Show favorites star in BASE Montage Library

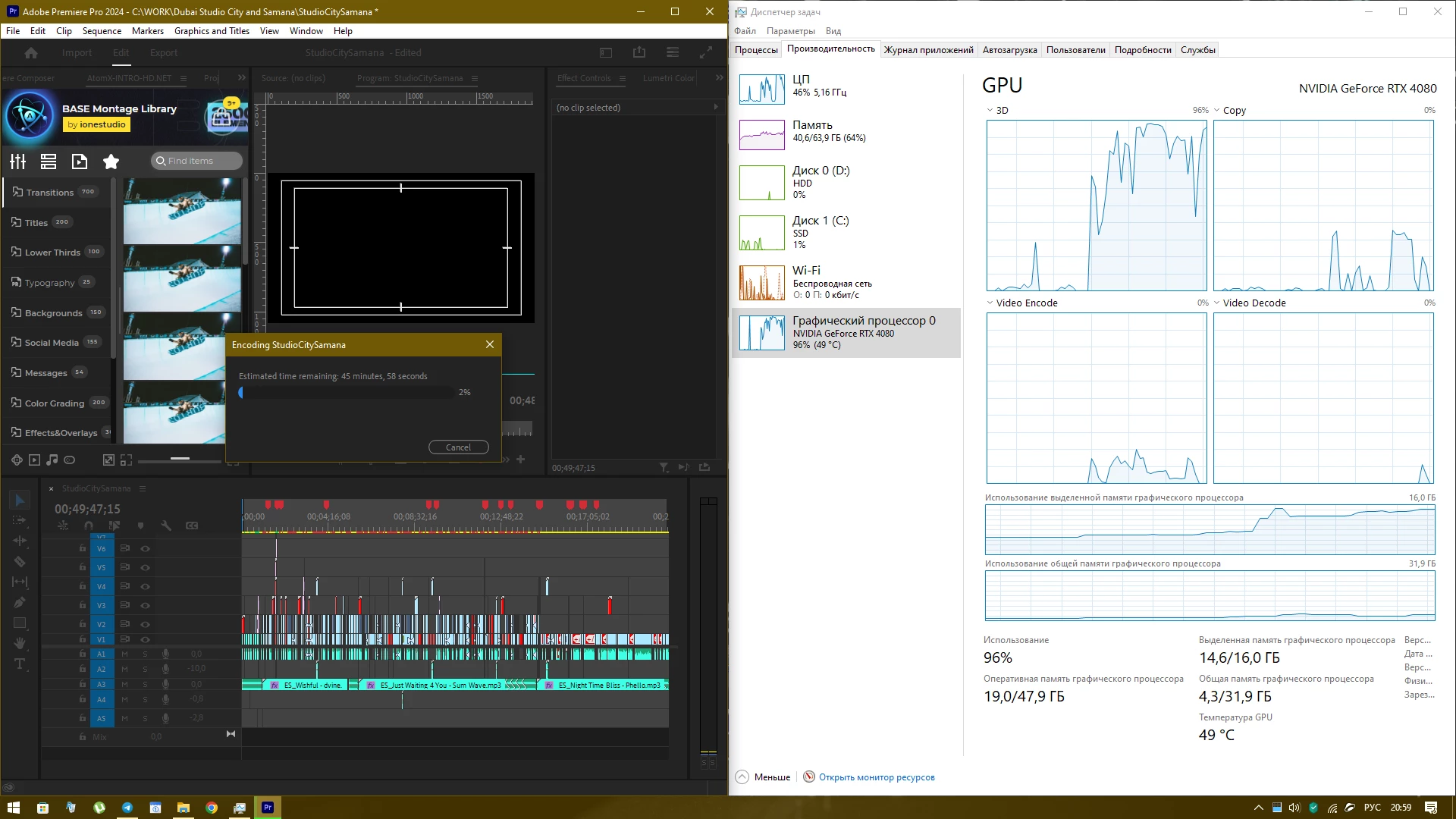[111, 162]
